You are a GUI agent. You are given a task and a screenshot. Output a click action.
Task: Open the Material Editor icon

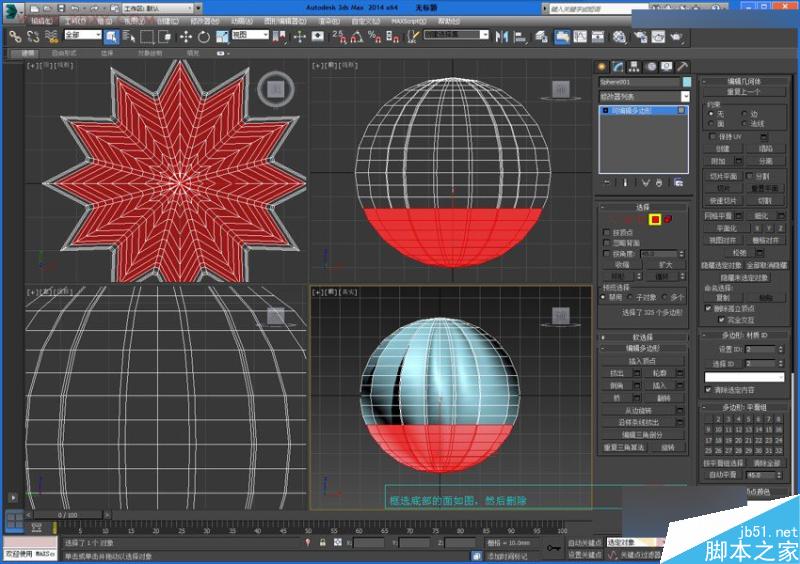click(x=619, y=37)
